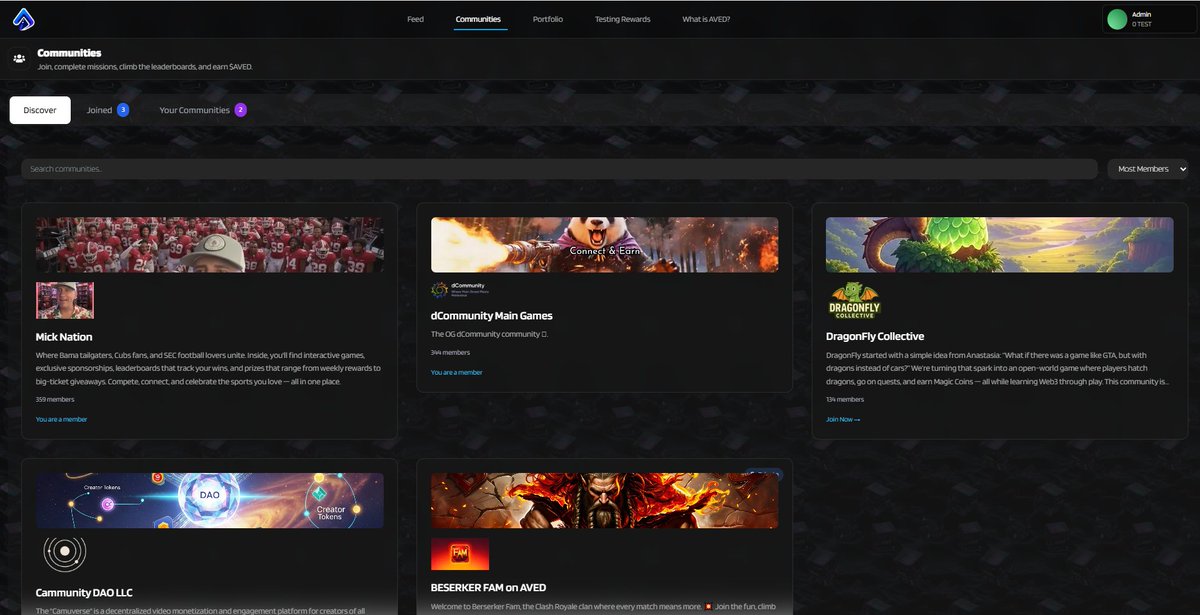
Task: Click 'You are a member' under Mick Nation
Action: [60, 419]
